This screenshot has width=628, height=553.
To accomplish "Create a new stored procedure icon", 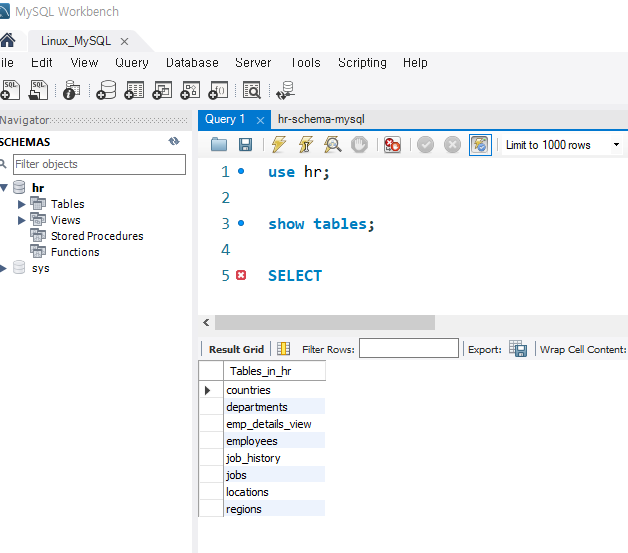I will pos(190,90).
